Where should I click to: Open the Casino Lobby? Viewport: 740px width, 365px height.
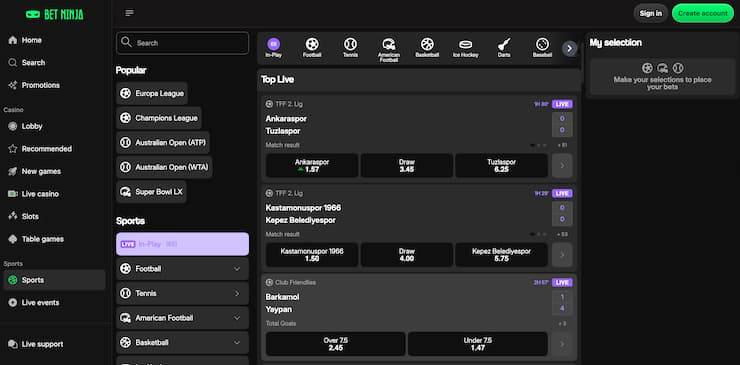[x=32, y=126]
